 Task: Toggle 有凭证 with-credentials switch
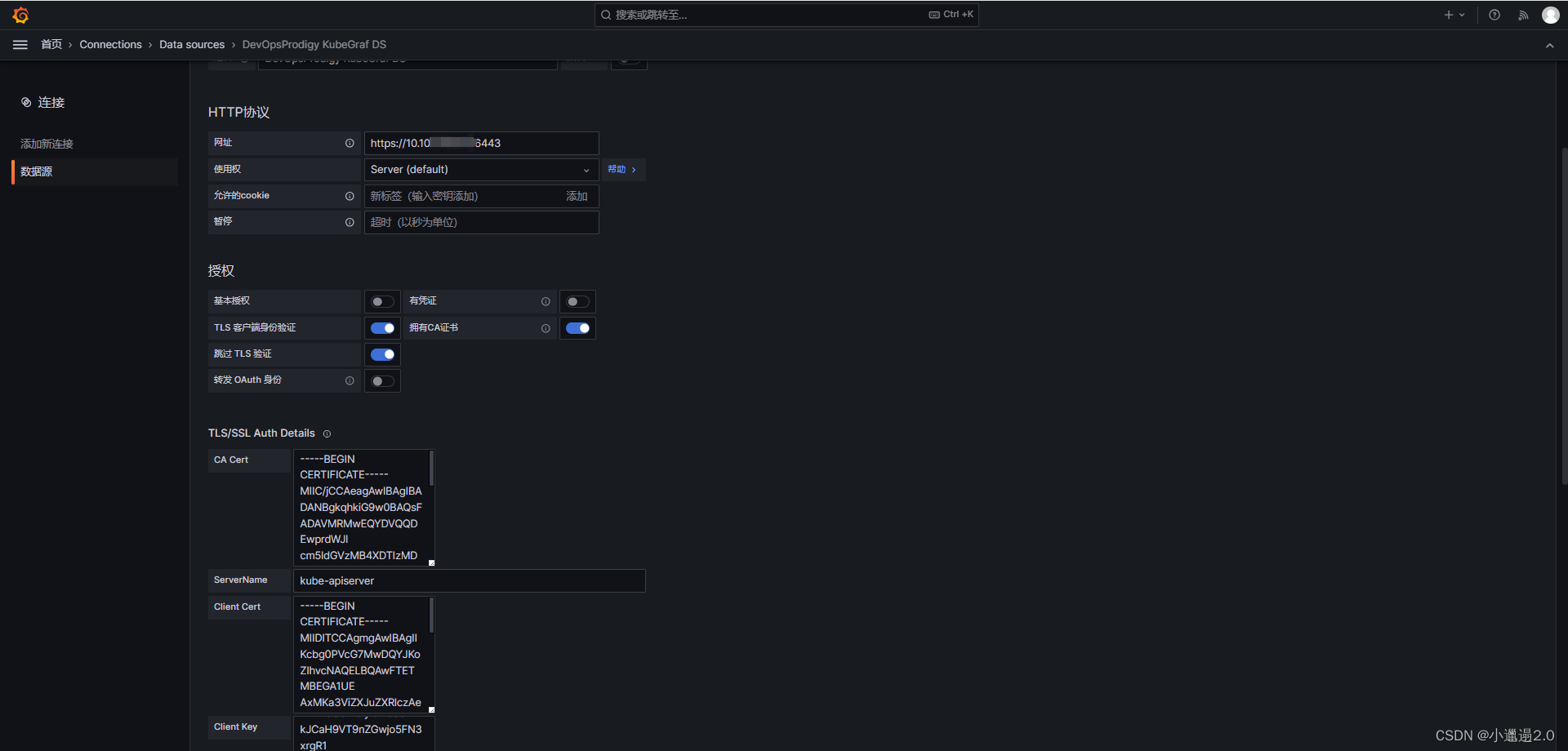(x=577, y=301)
